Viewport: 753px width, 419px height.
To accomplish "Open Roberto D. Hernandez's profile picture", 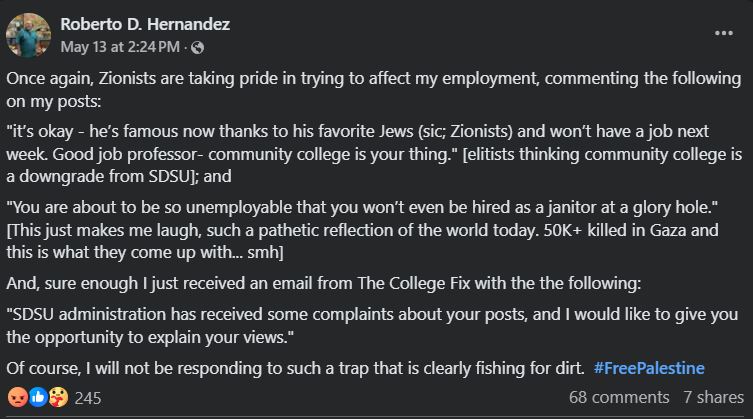I will coord(27,34).
